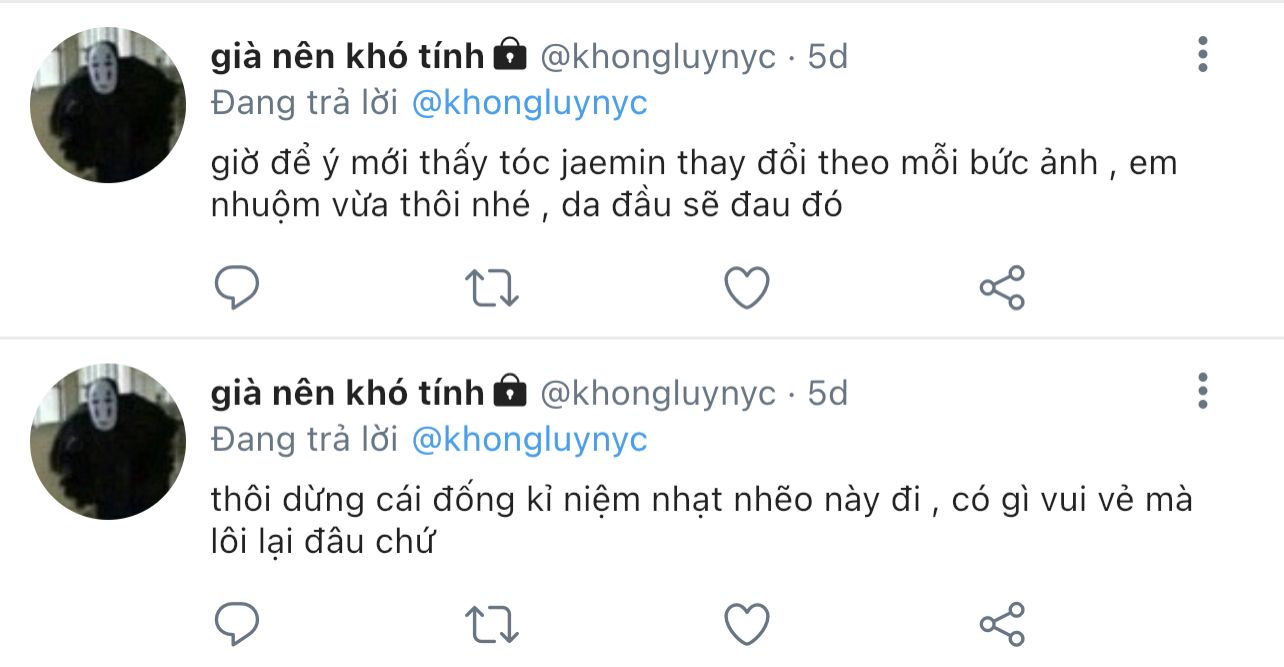Open display name 'già nên khó tính' on first tweet

pyautogui.click(x=347, y=56)
